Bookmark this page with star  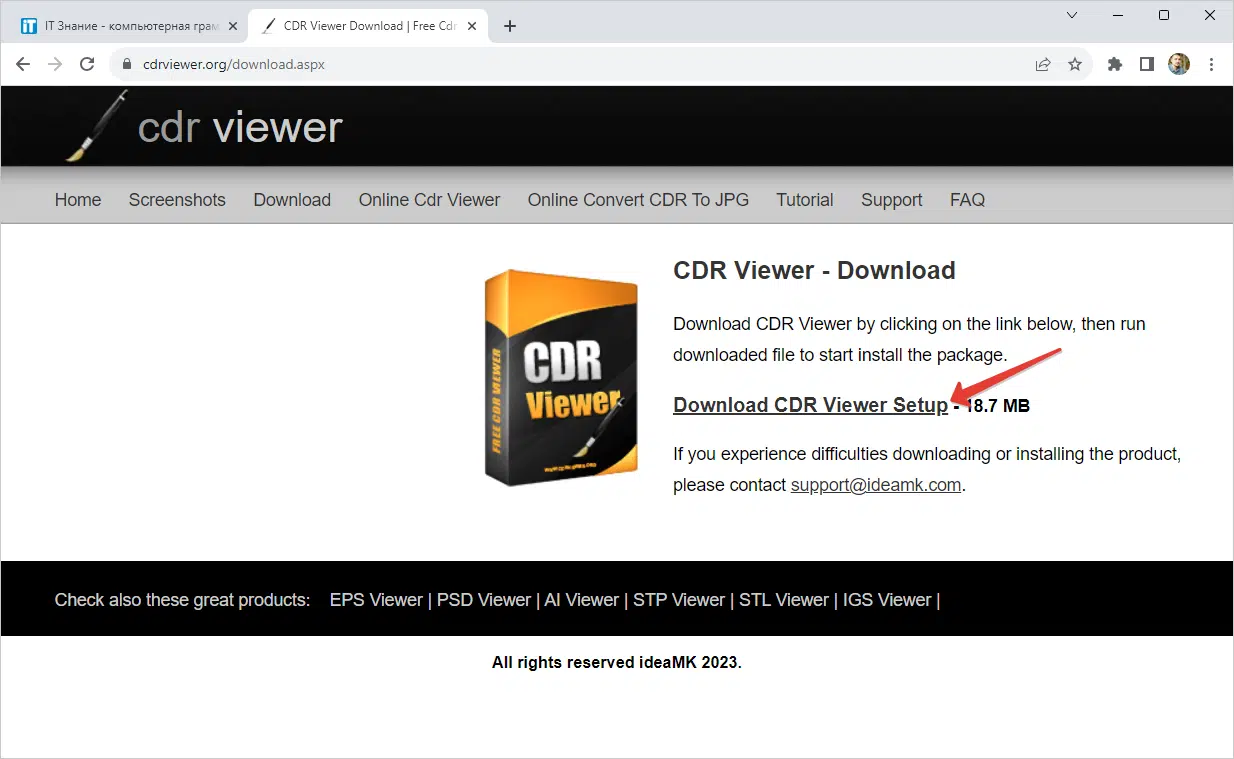click(x=1075, y=64)
